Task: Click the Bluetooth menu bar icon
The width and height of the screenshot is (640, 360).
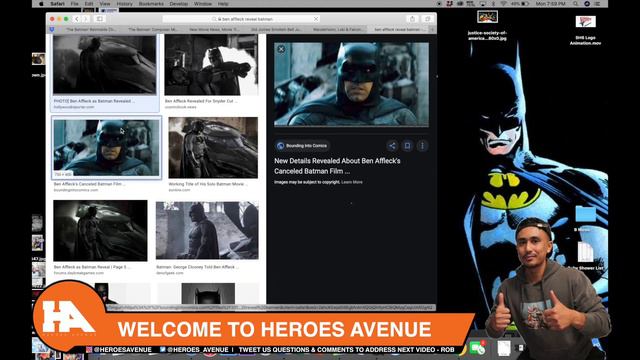Action: (493, 4)
